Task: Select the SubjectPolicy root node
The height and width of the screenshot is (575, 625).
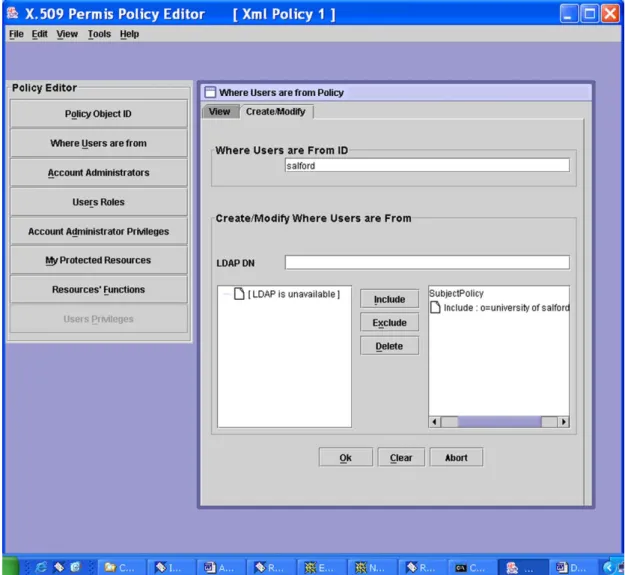Action: coord(456,293)
